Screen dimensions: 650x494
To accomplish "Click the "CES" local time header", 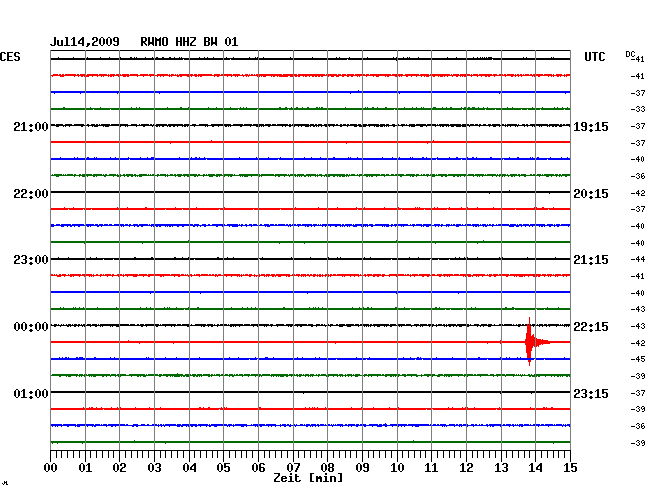I will coord(10,57).
